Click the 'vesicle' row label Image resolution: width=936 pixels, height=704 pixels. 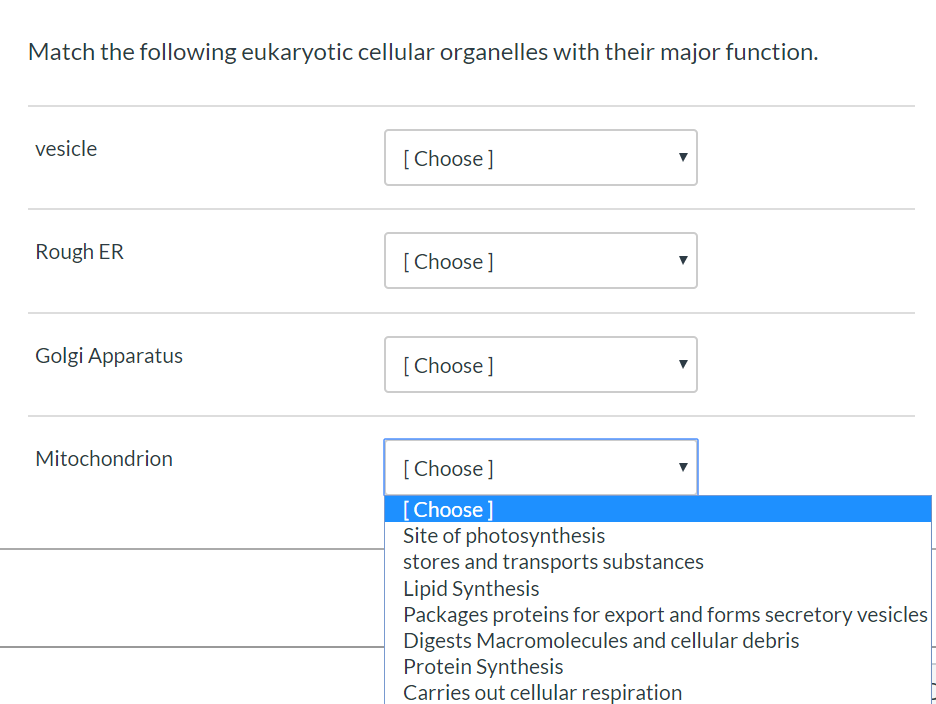coord(66,148)
